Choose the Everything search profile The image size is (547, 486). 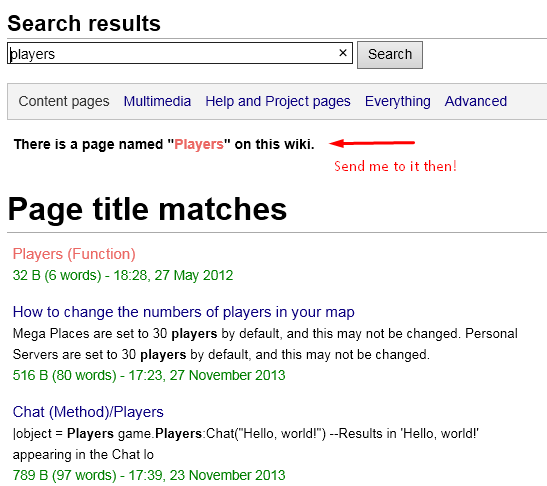(398, 102)
